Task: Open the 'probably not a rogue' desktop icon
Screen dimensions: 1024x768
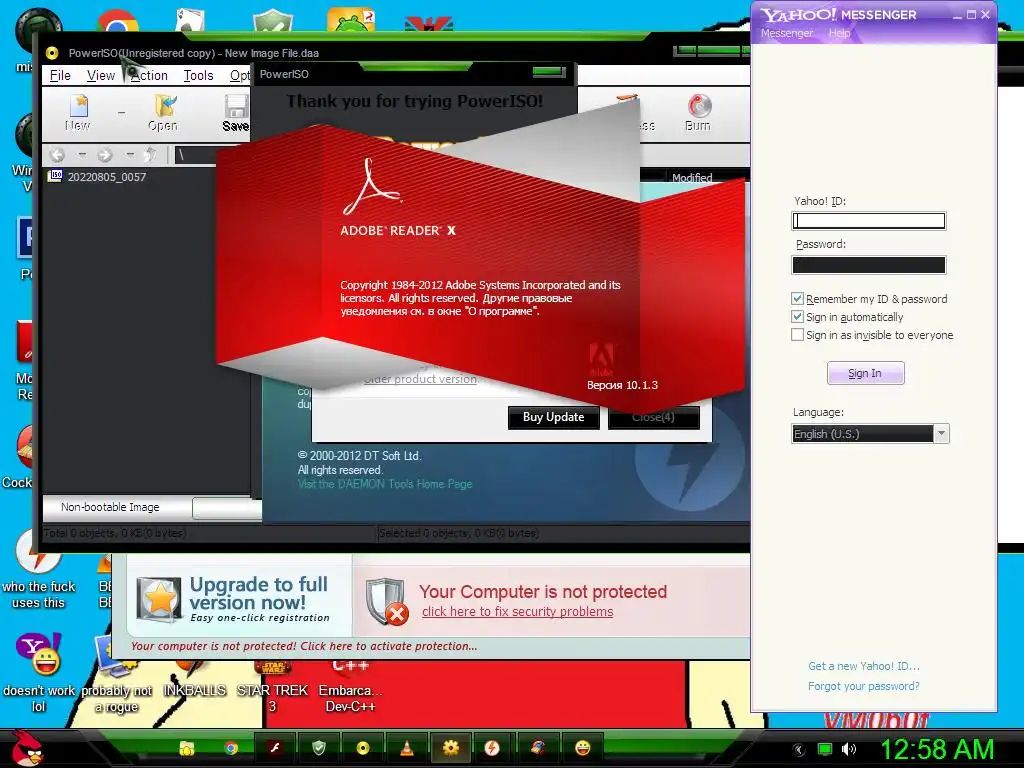Action: 116,676
